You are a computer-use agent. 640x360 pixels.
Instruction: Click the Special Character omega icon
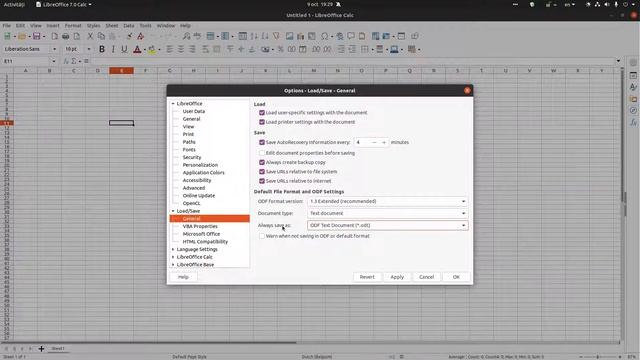click(324, 36)
